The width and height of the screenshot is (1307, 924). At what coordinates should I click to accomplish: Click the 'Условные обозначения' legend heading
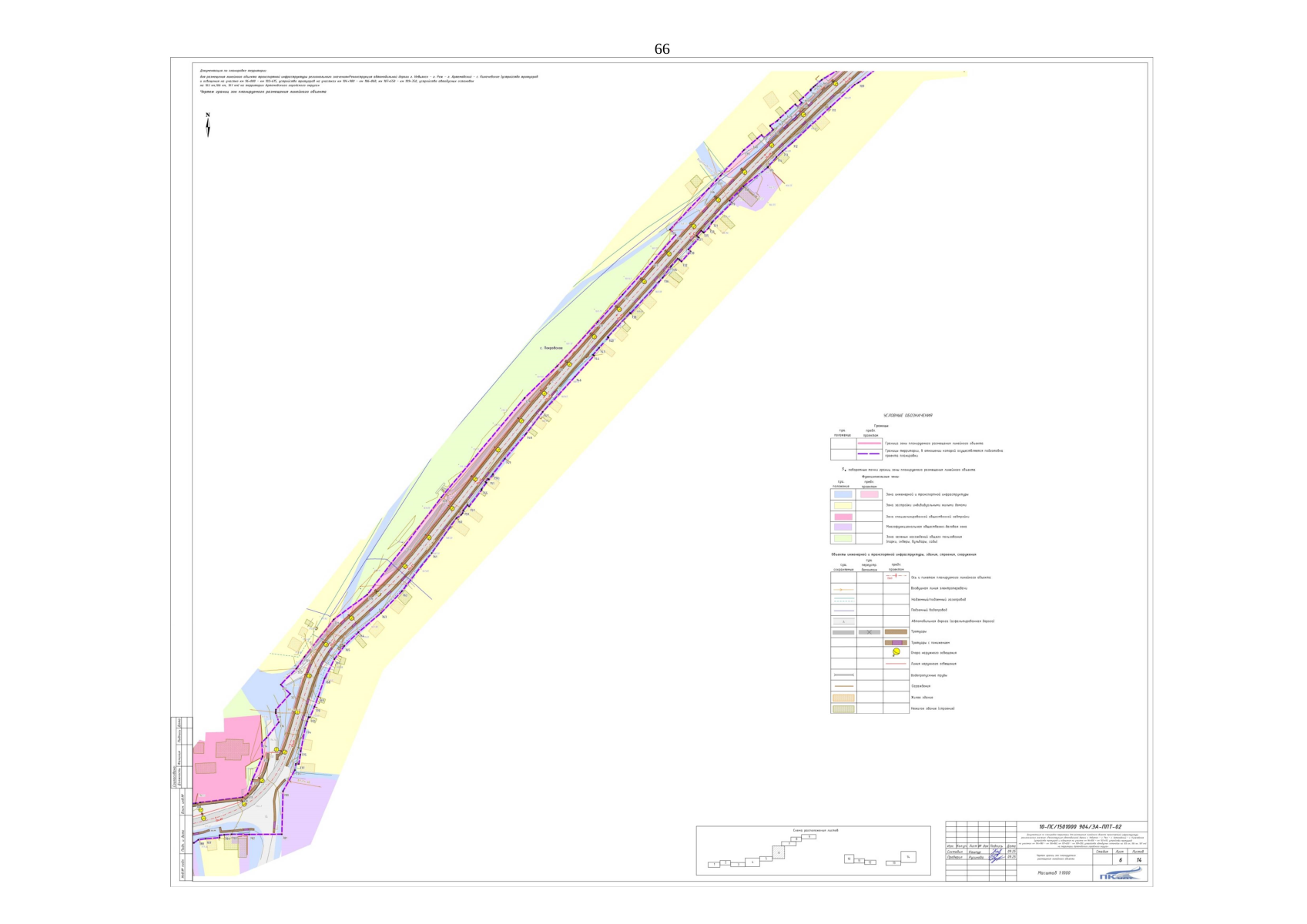click(x=907, y=416)
